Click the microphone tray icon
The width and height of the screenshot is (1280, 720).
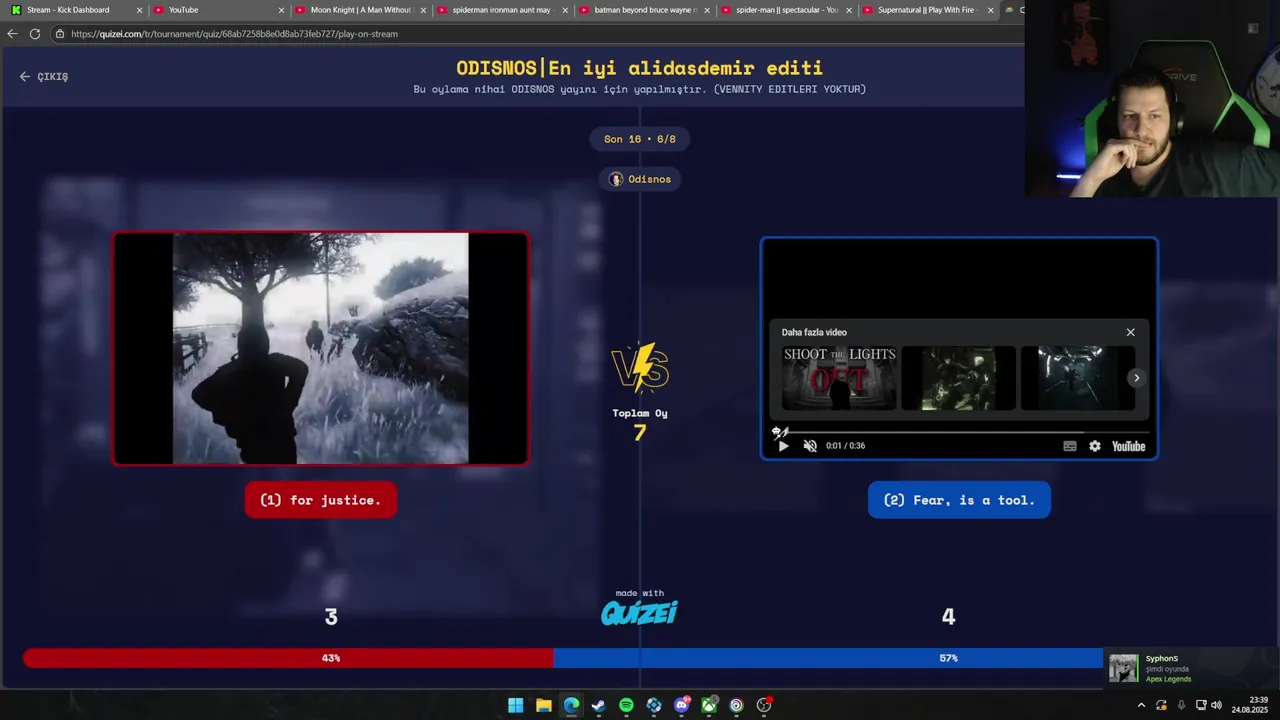coord(1181,705)
